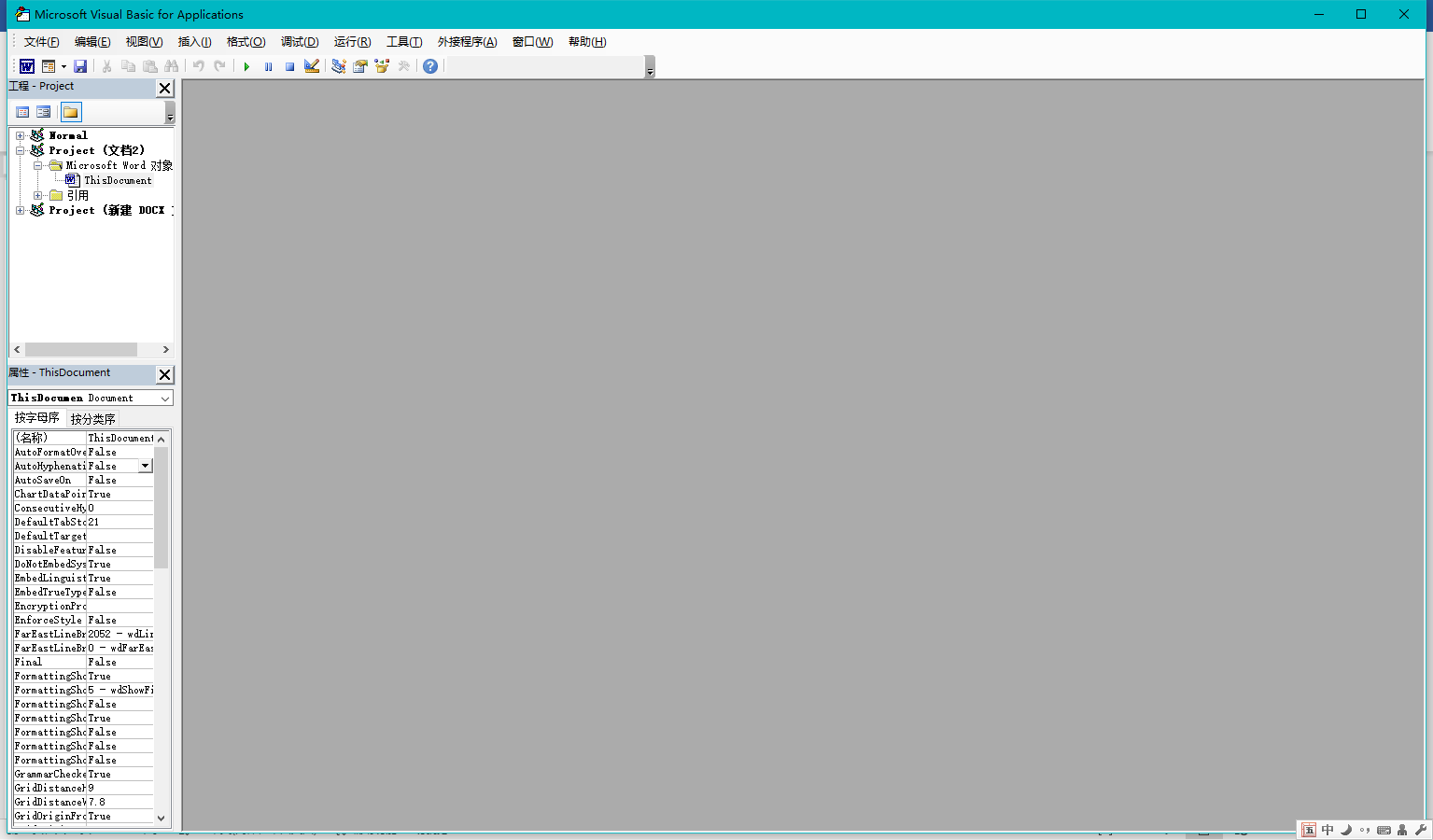Image resolution: width=1433 pixels, height=840 pixels.
Task: Click View Code icon in Project panel
Action: click(x=22, y=112)
